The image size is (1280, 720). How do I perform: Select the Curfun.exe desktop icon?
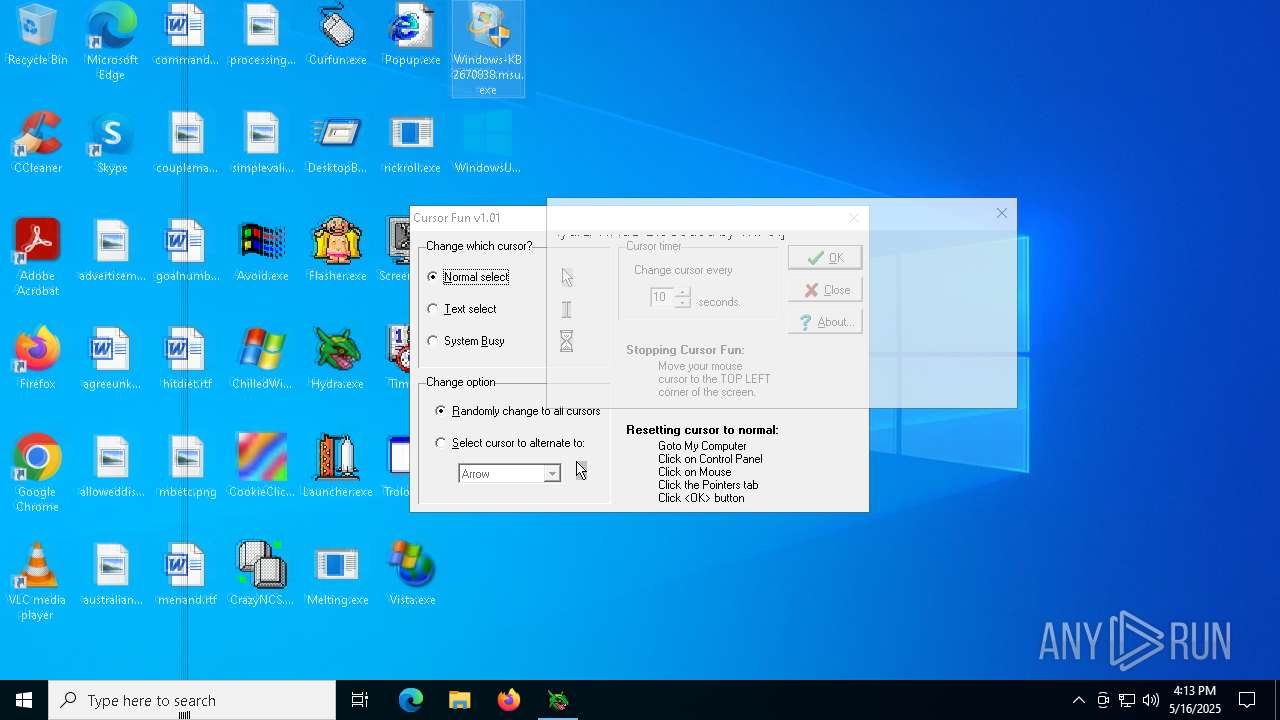[337, 36]
